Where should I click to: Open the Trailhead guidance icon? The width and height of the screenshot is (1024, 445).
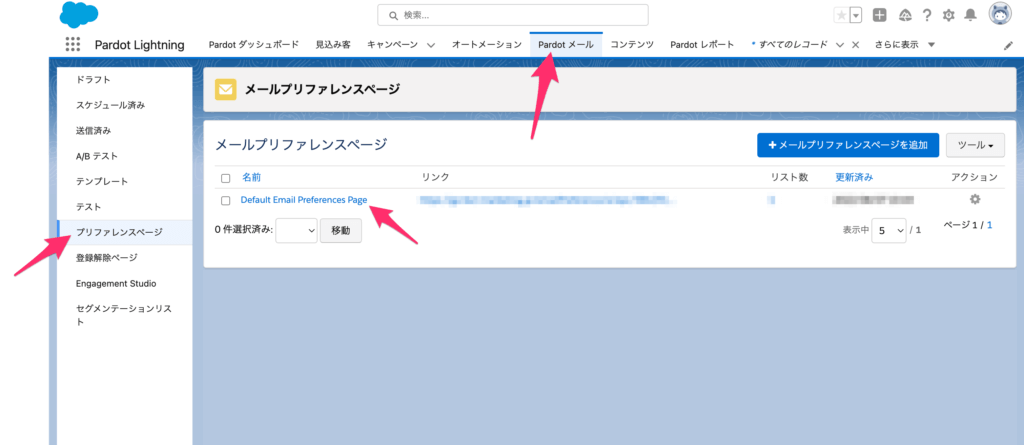pyautogui.click(x=904, y=15)
